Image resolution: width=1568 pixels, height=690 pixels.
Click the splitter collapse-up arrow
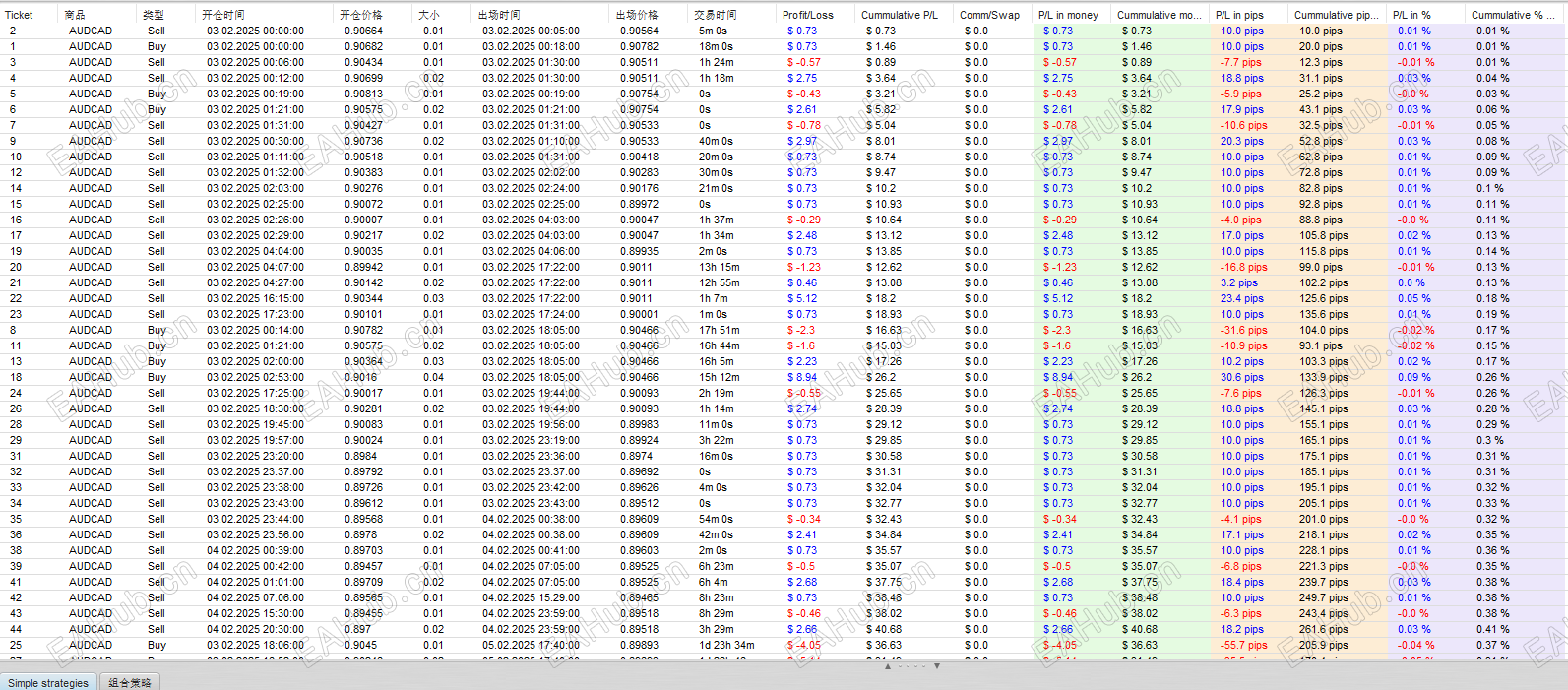(888, 666)
